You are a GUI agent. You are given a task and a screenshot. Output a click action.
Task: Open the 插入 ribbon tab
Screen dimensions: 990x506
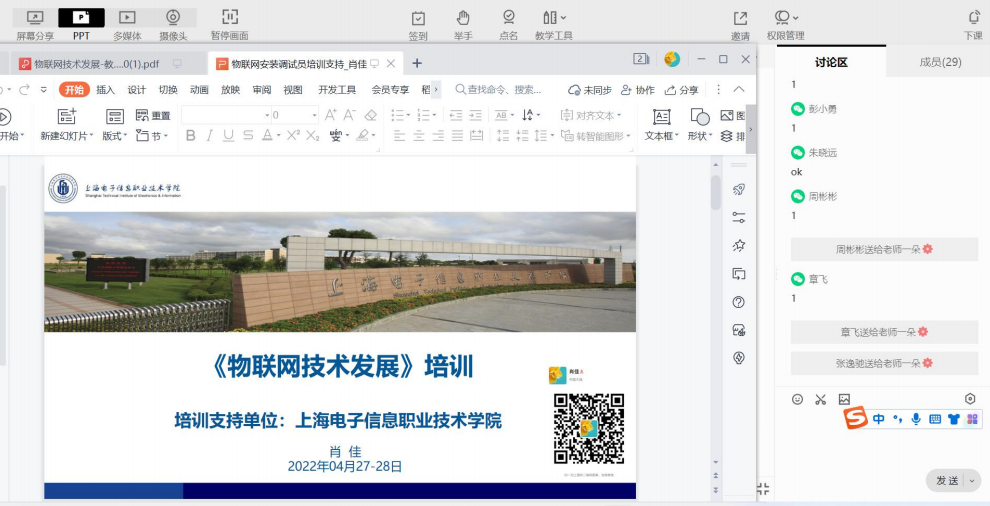105,90
